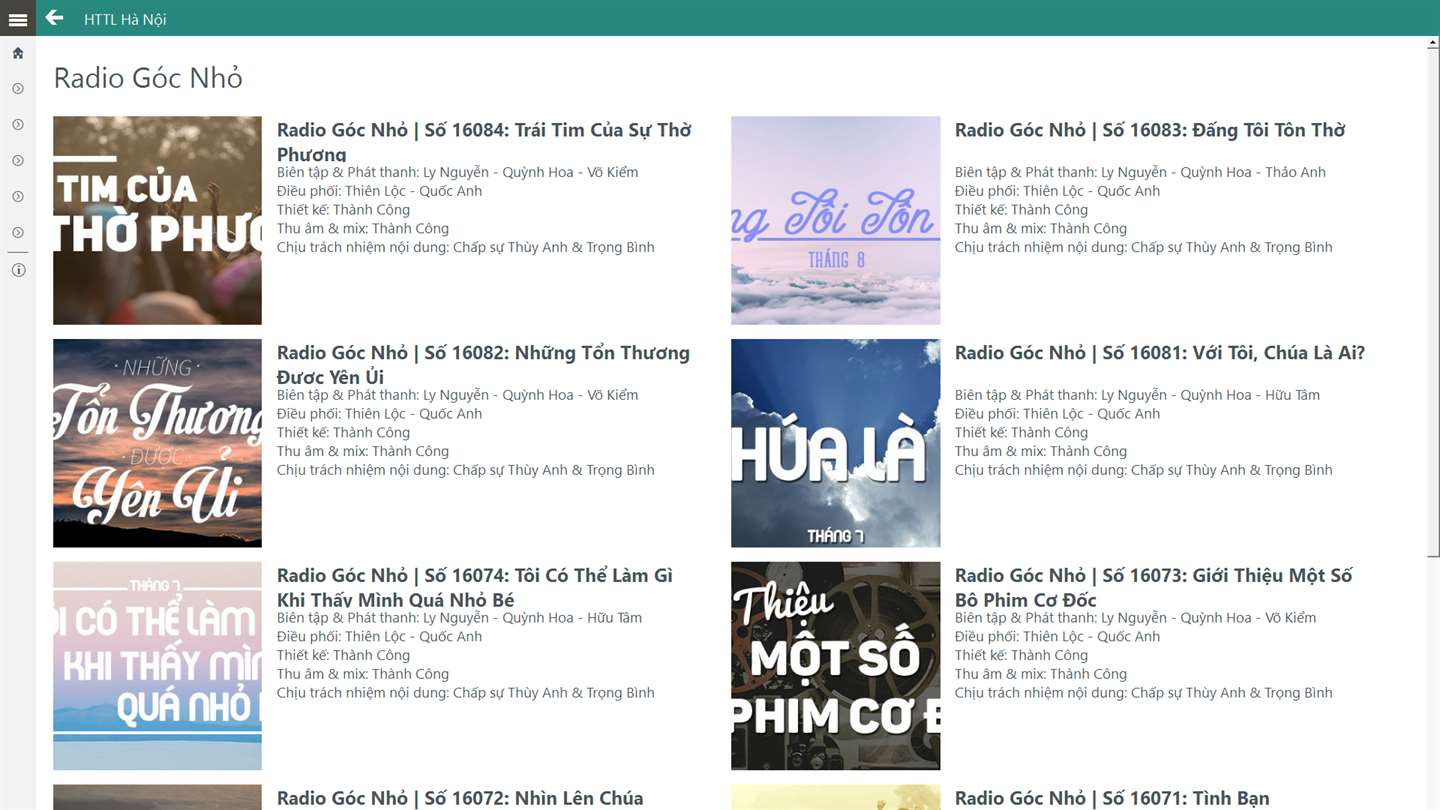Open the hamburger menu
1440x810 pixels.
click(x=17, y=19)
